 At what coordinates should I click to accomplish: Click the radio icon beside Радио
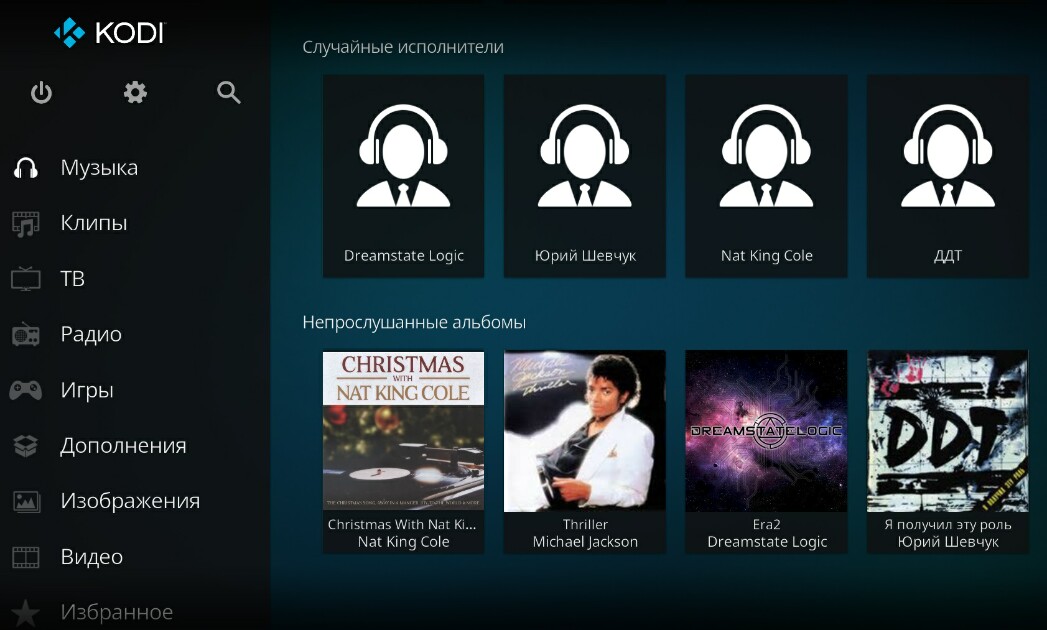[x=26, y=335]
